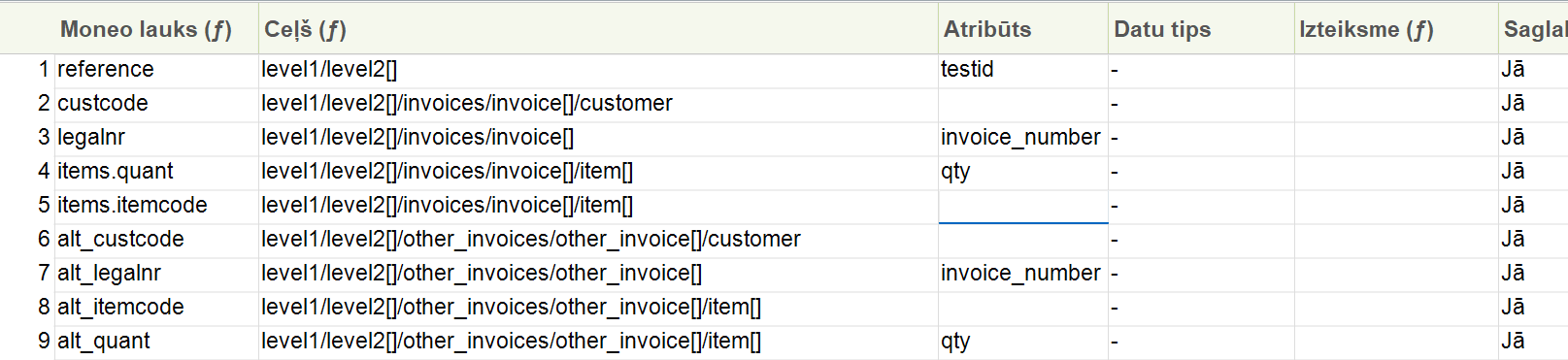
Task: Activate empty Atribūts field in row 5
Action: (x=1022, y=206)
